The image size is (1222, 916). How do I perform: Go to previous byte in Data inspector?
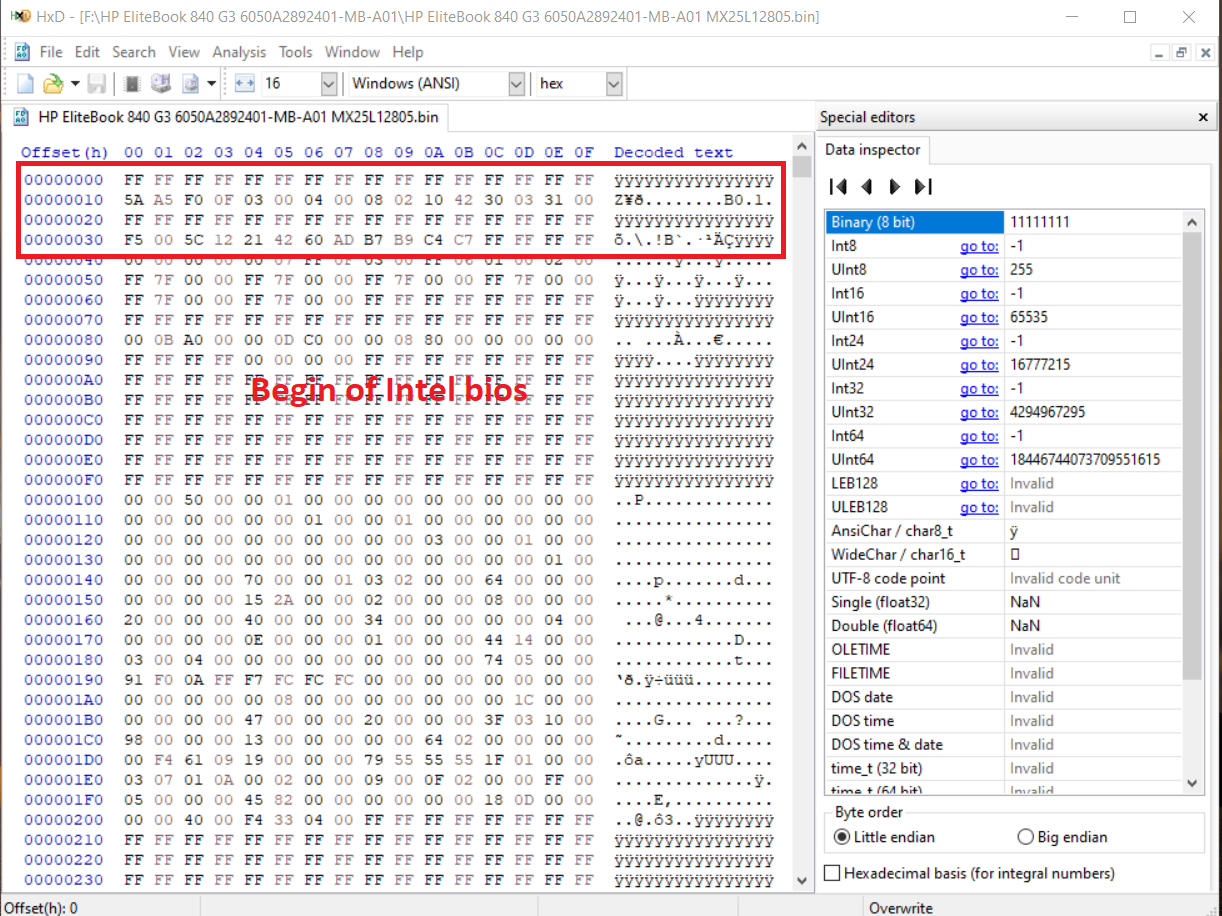pos(866,186)
